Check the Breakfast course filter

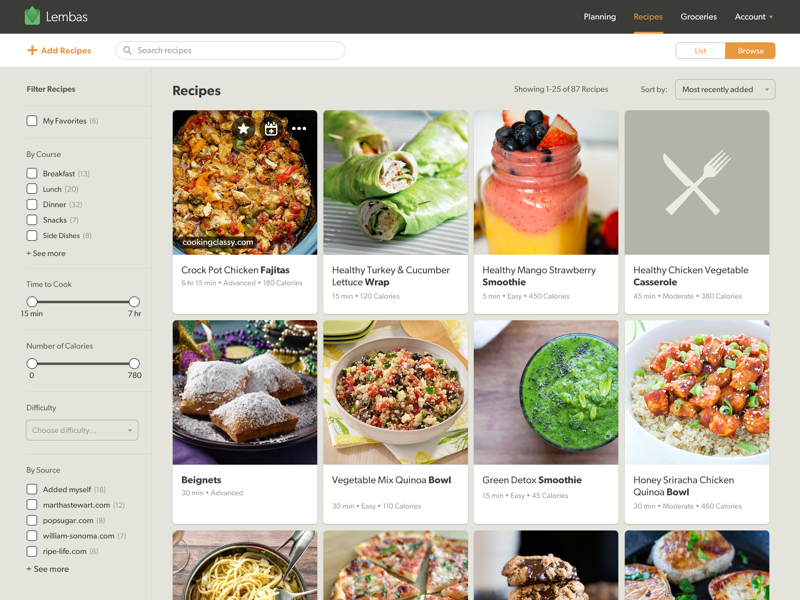[32, 173]
